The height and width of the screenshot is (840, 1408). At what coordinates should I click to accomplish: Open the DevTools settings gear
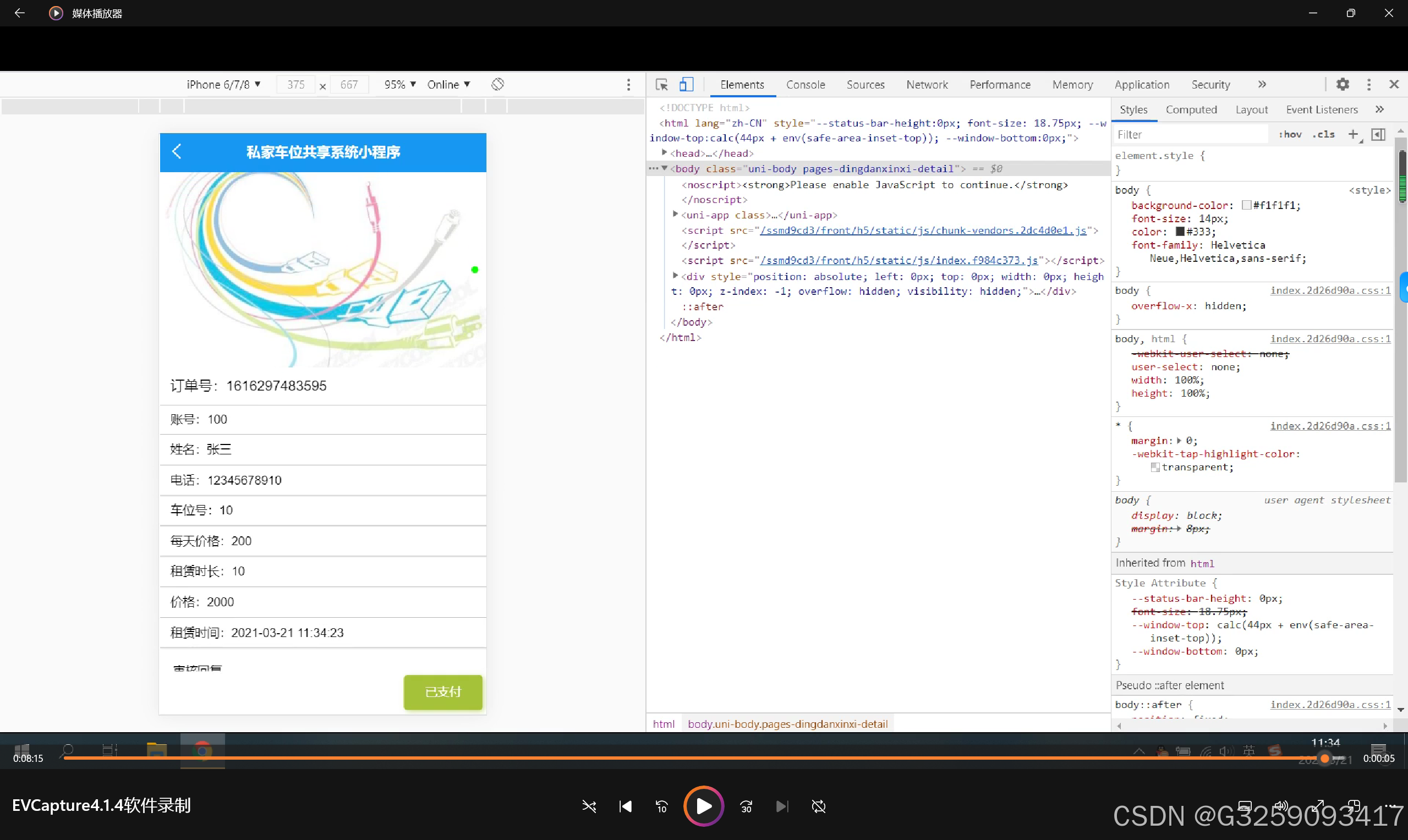pos(1343,85)
